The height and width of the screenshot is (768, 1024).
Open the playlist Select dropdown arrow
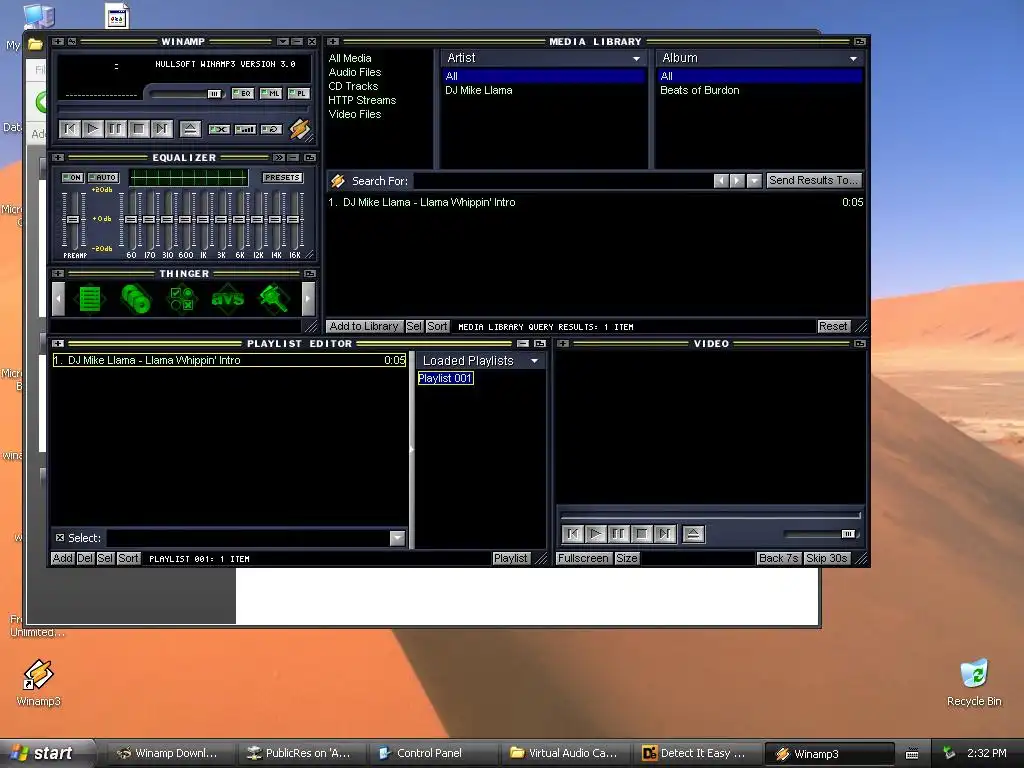(397, 538)
